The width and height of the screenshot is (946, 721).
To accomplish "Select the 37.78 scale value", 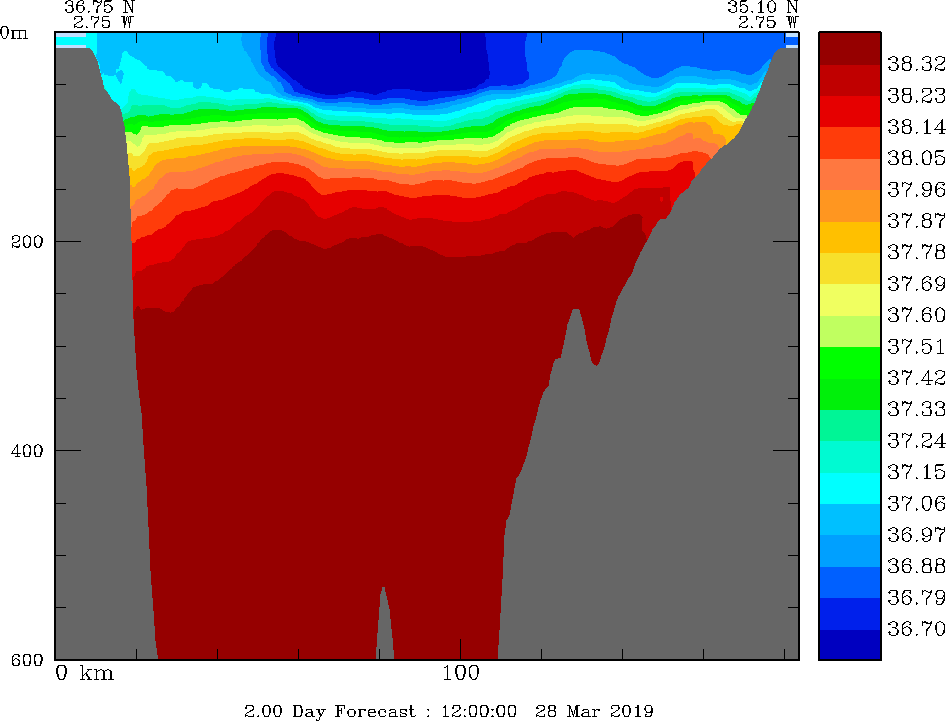I will (915, 252).
